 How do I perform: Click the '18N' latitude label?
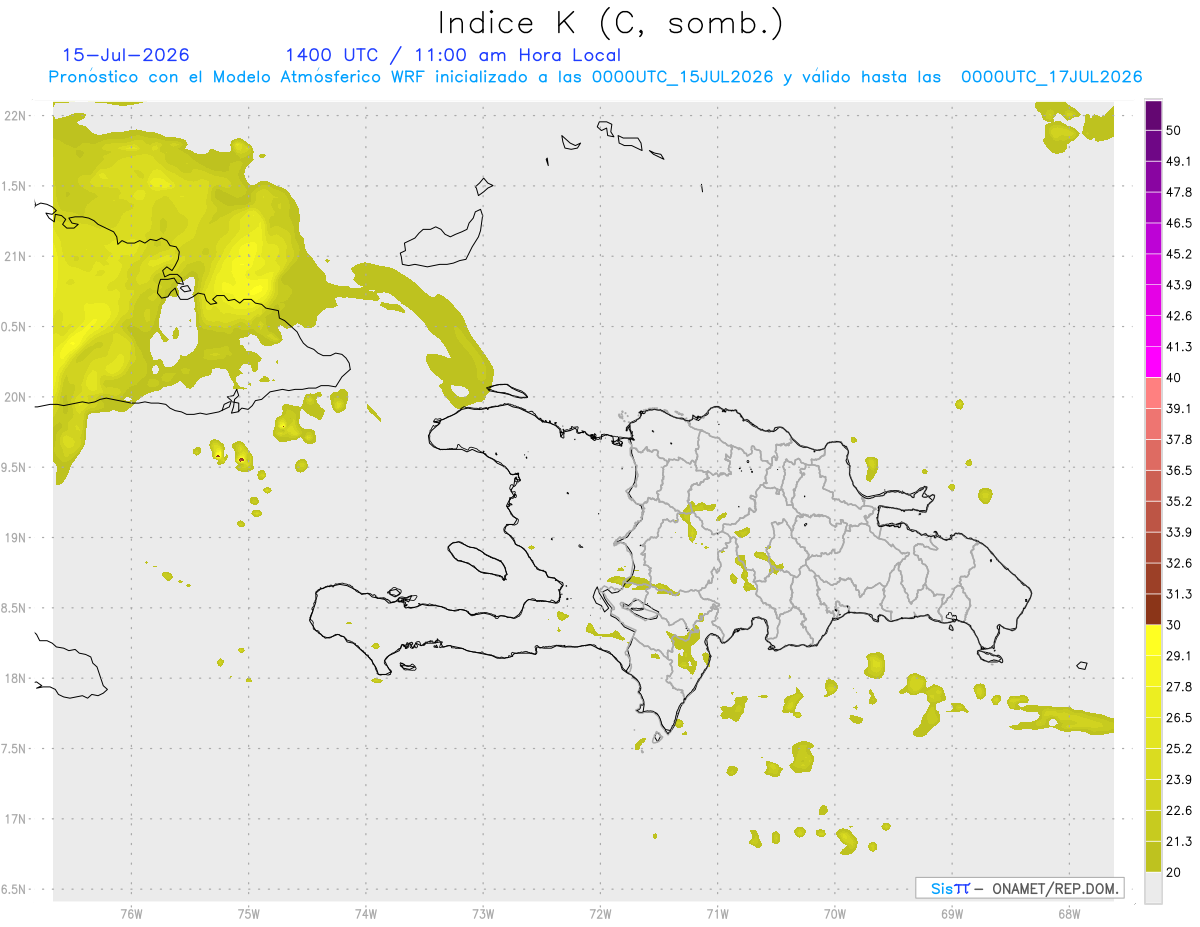pos(15,678)
